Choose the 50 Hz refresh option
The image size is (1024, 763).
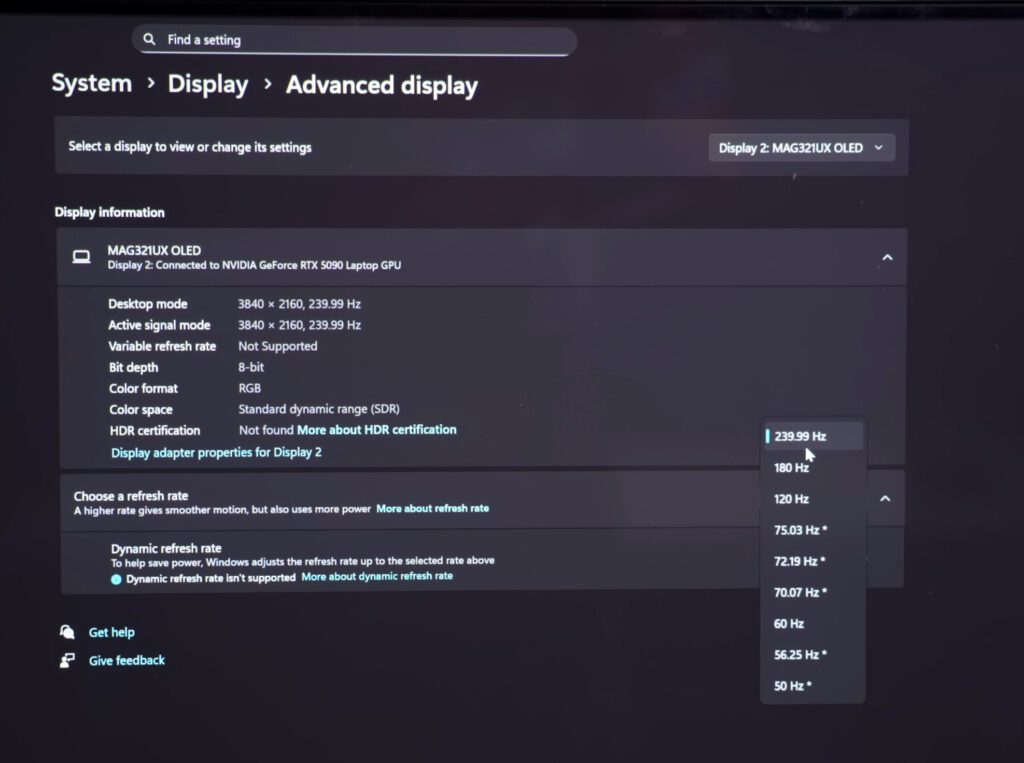[792, 686]
